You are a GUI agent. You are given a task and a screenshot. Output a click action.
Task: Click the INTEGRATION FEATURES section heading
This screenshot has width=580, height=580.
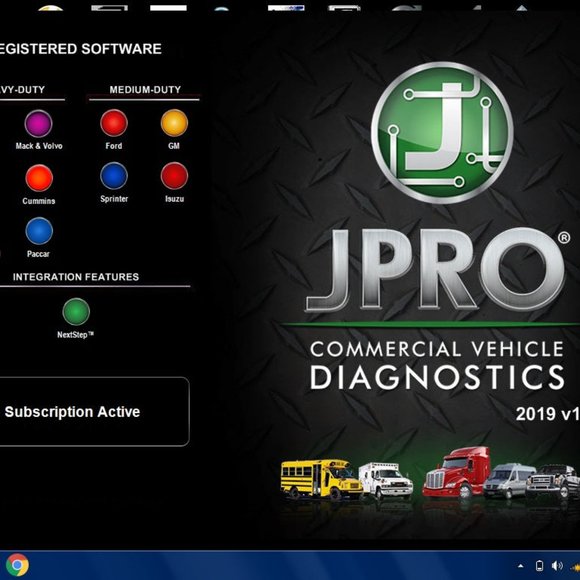coord(76,277)
